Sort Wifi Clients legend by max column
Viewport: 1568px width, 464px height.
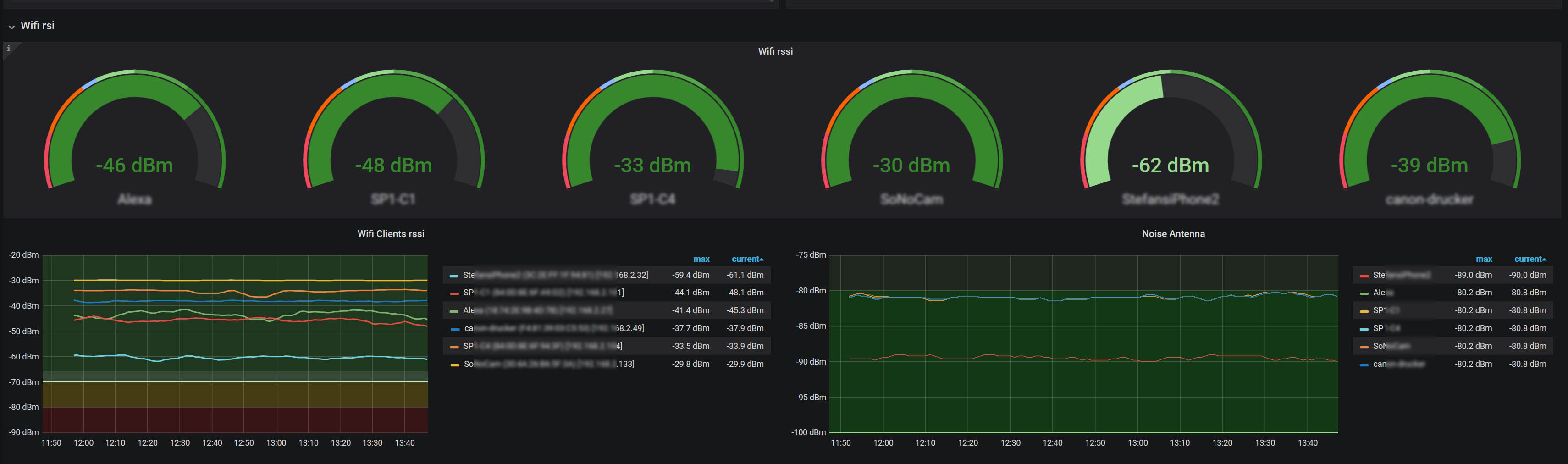(701, 259)
